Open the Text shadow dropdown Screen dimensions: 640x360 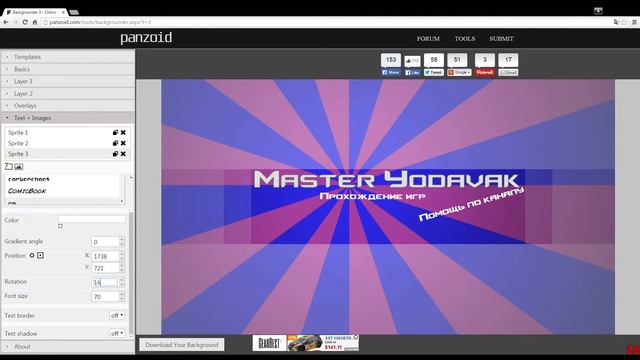coord(117,333)
